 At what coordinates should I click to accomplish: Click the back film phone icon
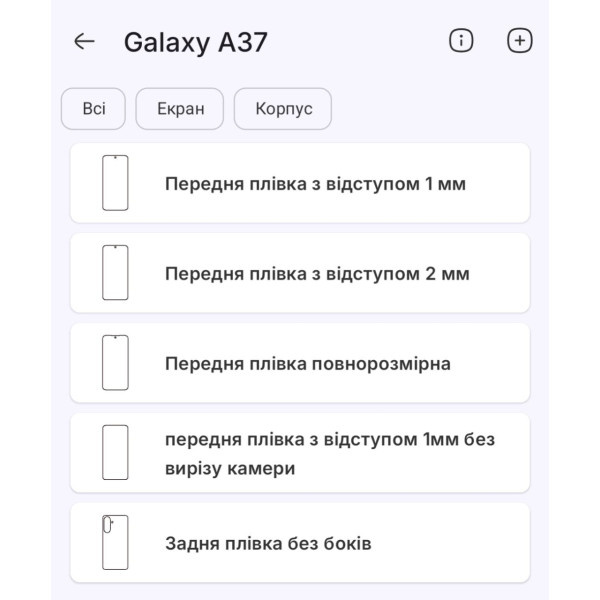pyautogui.click(x=115, y=542)
